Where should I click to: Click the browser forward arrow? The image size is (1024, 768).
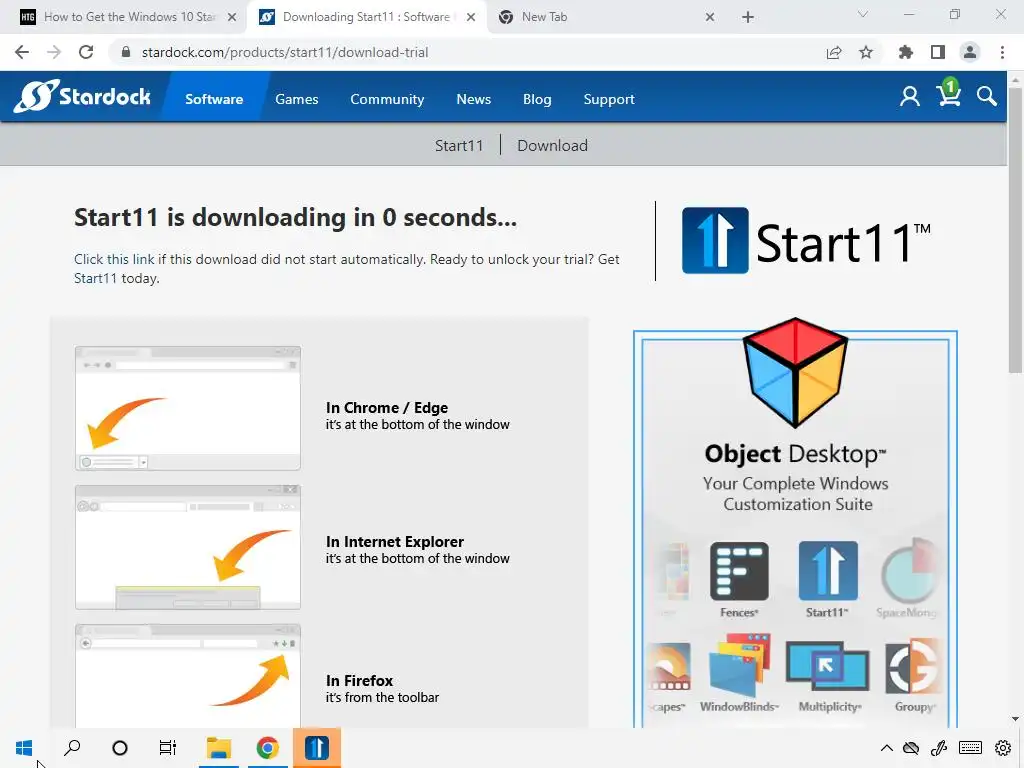pos(54,52)
